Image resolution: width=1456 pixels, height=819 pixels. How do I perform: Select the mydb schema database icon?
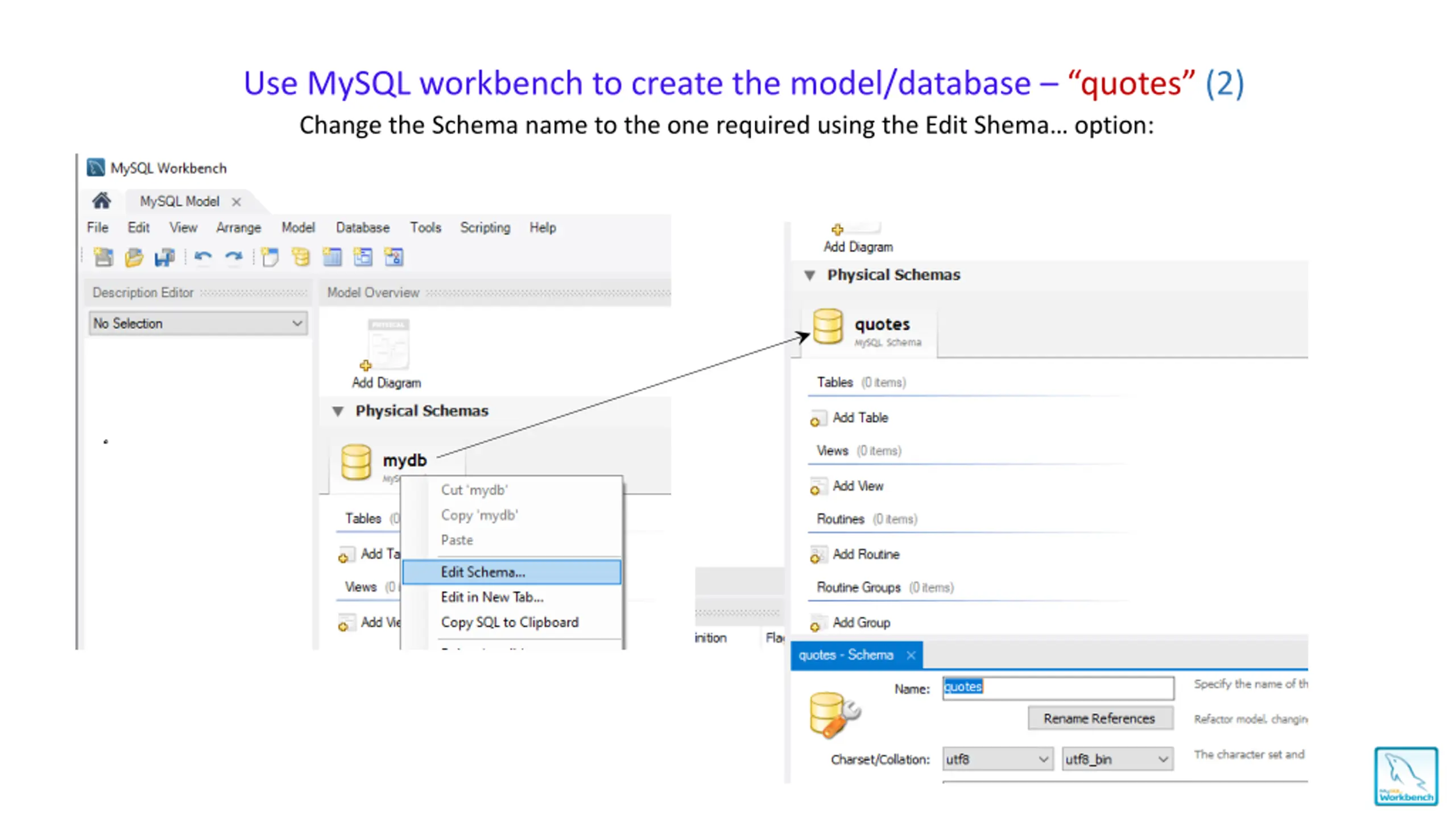[x=356, y=462]
